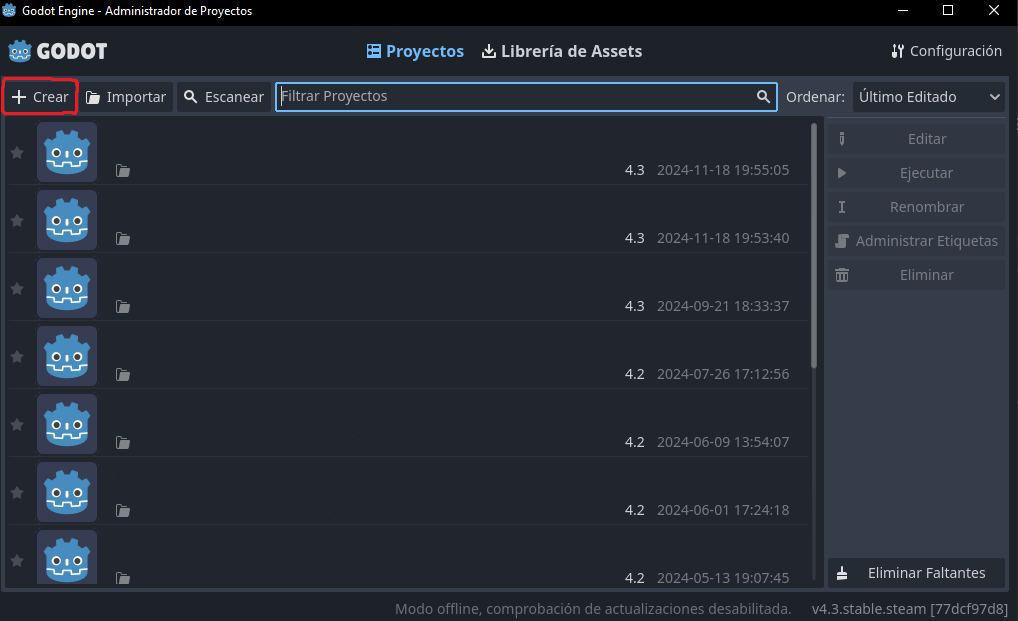Click the Eliminar button
Screen dimensions: 1018x621
pyautogui.click(x=916, y=275)
